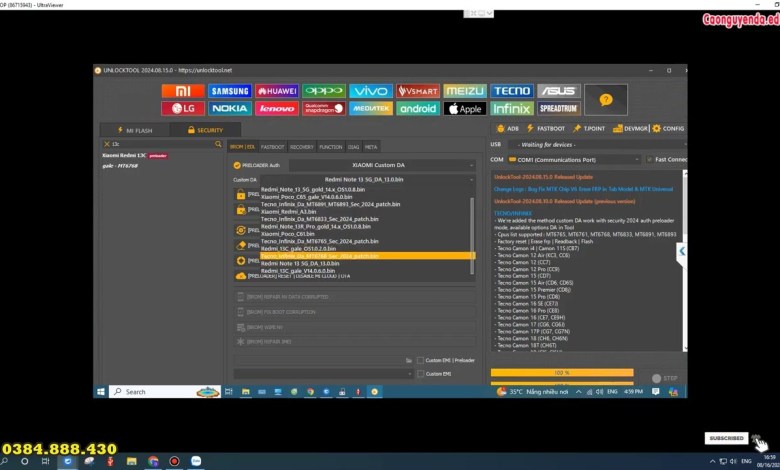Screen dimensions: 780x470
Task: Toggle the PRELOADER Auth option
Action: [x=237, y=165]
